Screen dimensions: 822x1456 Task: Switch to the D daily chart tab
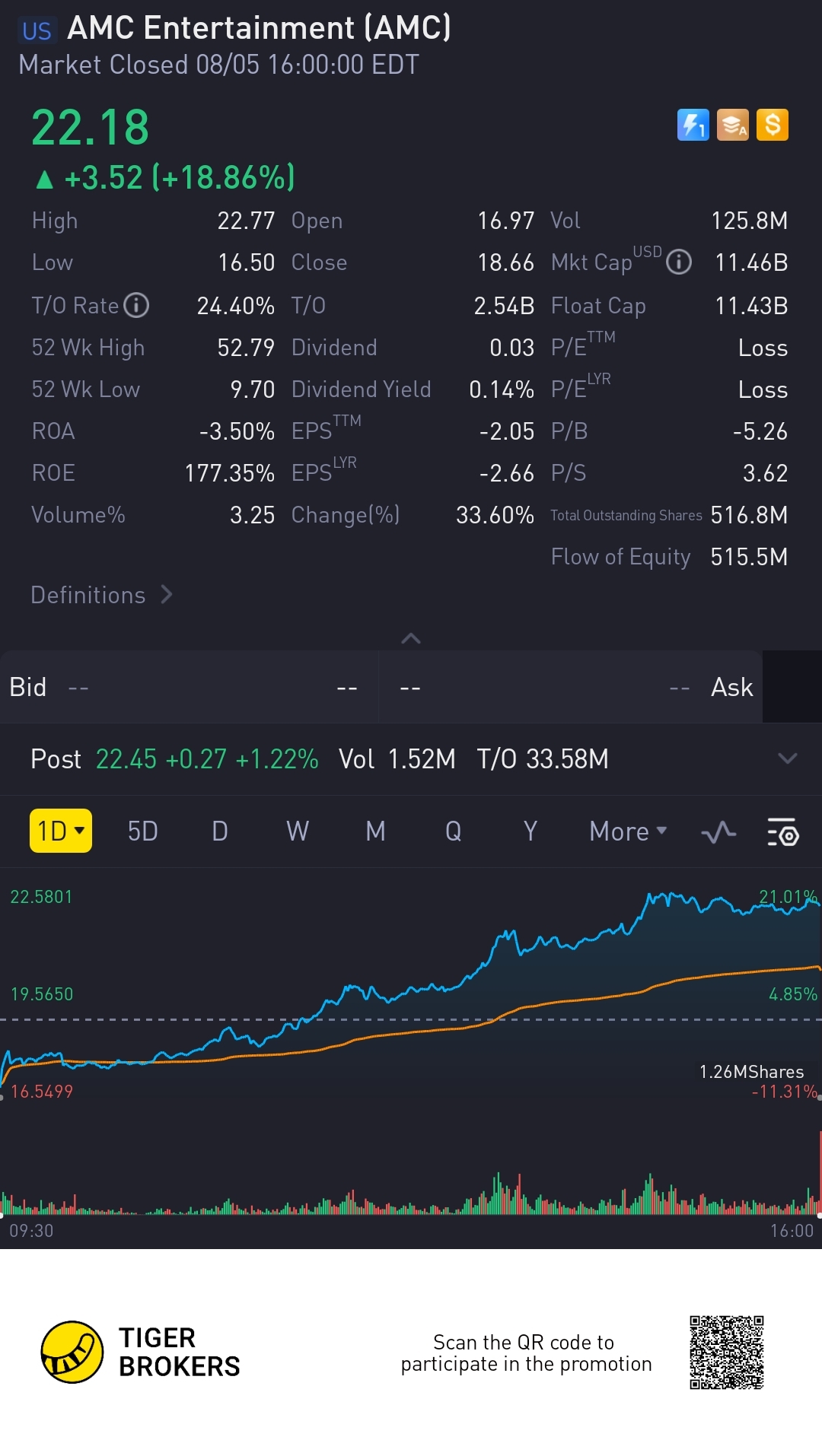[x=220, y=831]
